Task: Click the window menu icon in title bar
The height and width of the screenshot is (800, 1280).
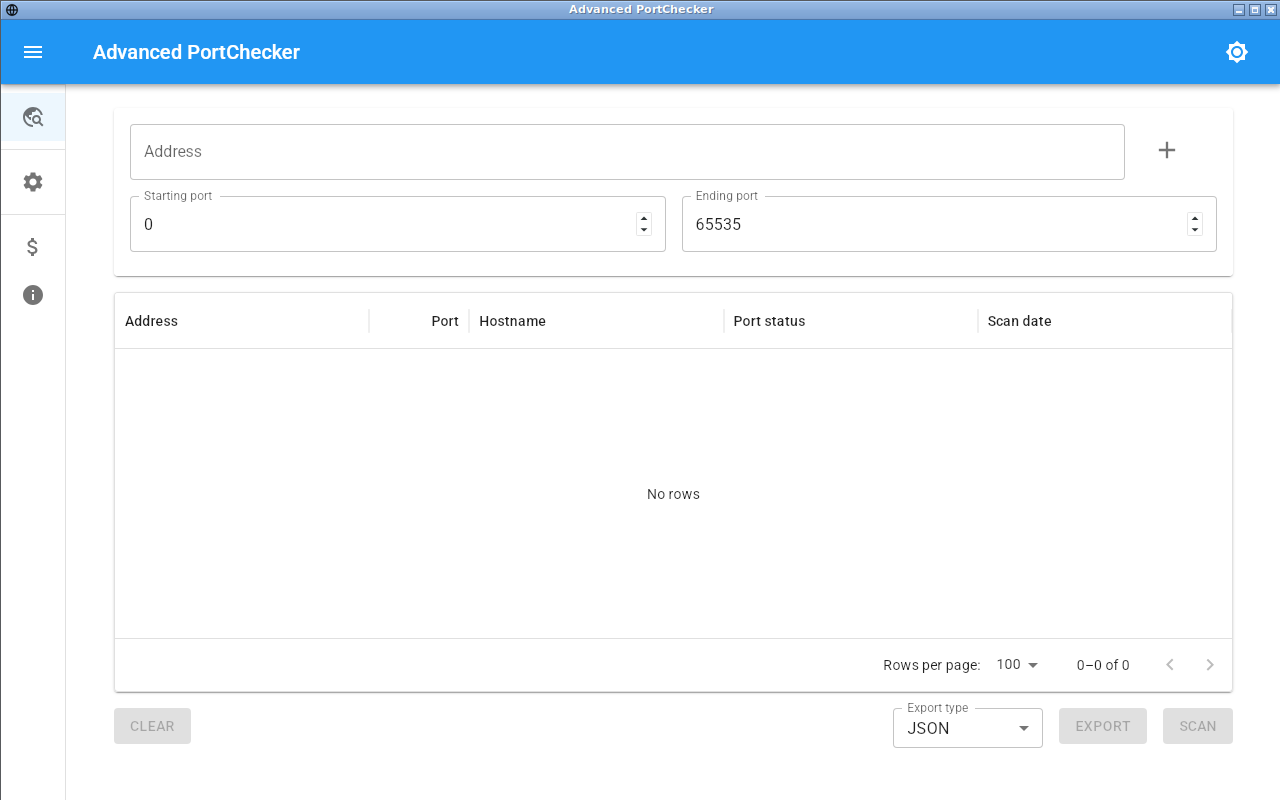Action: tap(12, 10)
